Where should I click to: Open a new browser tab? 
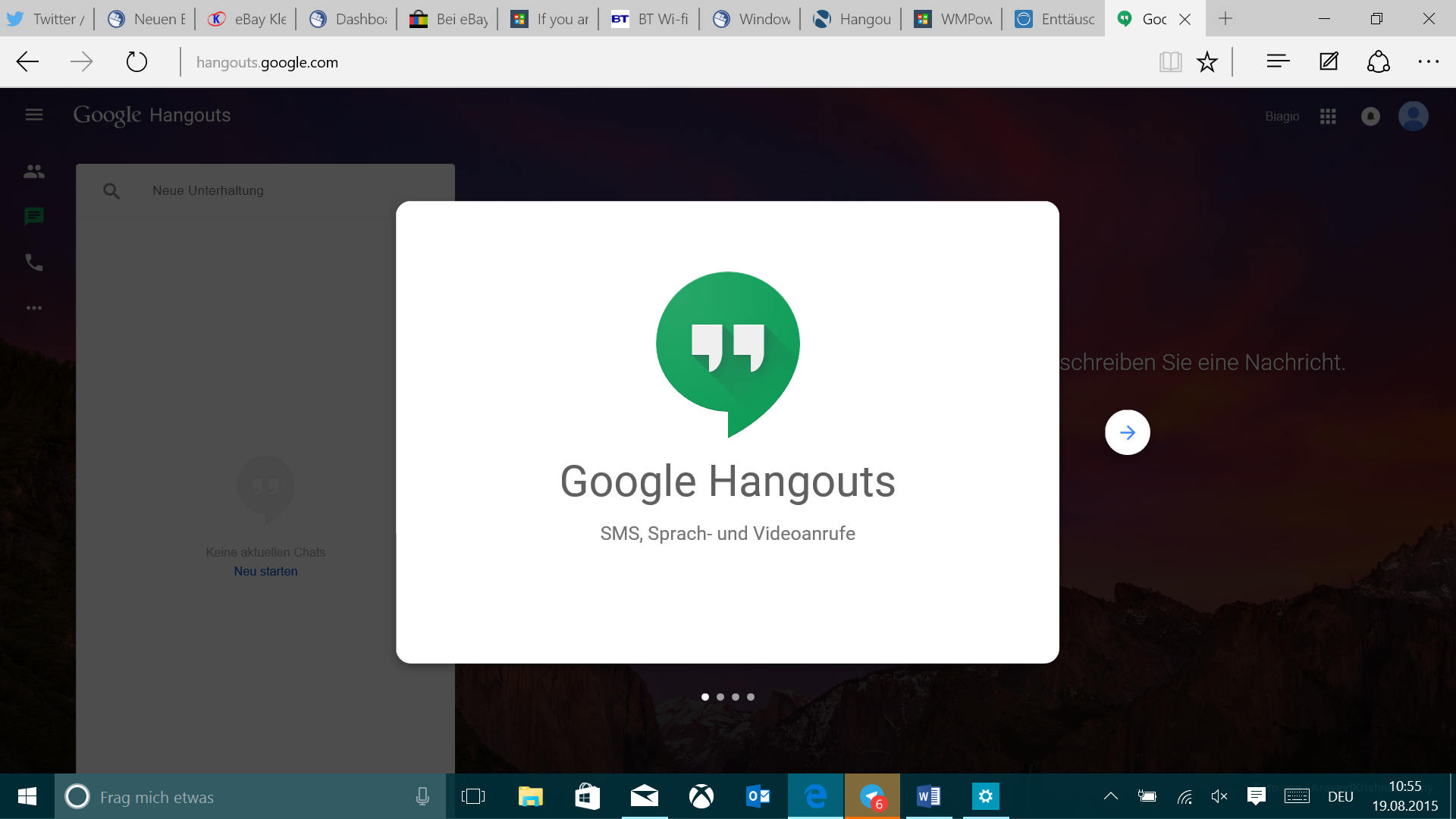pos(1225,19)
